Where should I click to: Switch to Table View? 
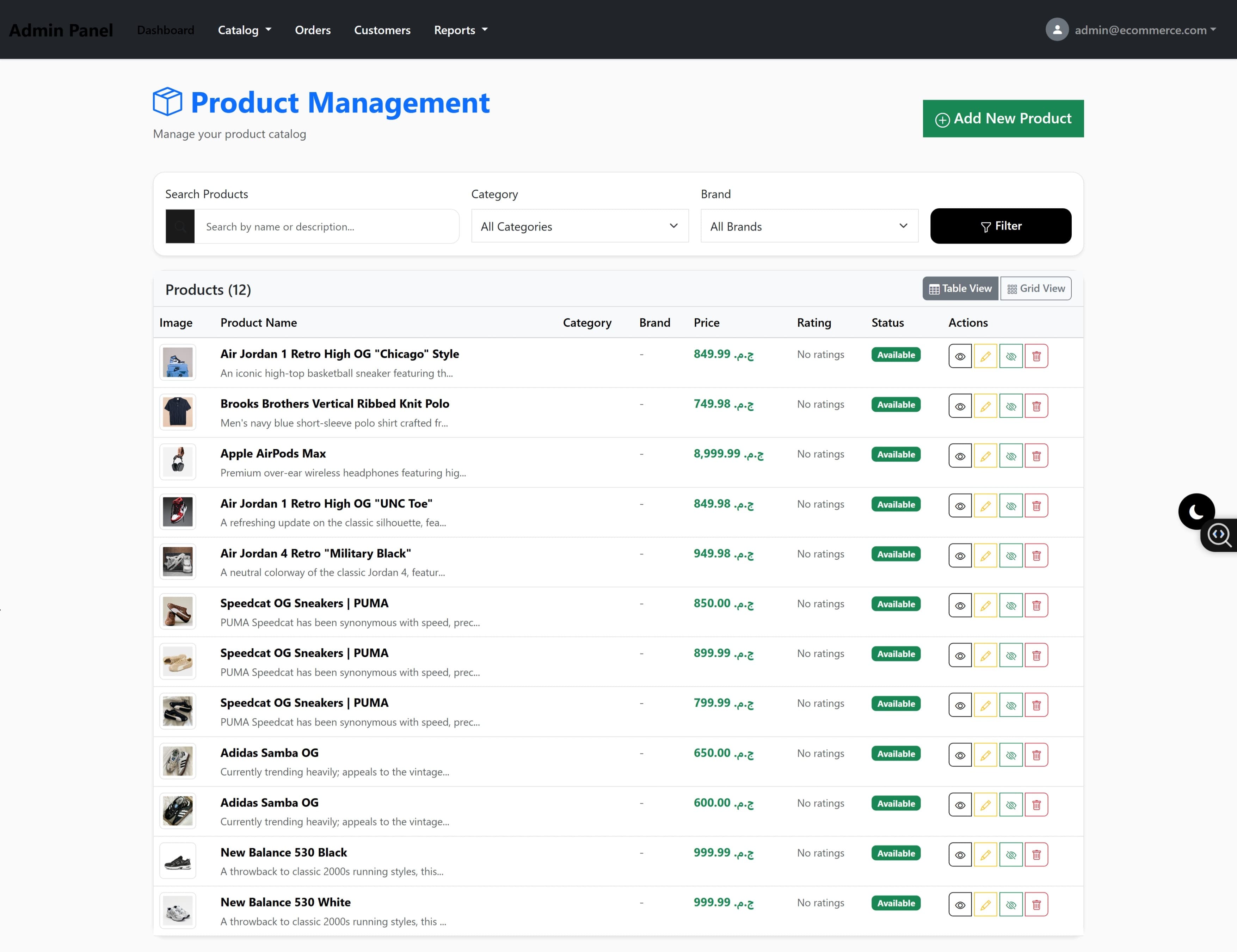(x=961, y=288)
